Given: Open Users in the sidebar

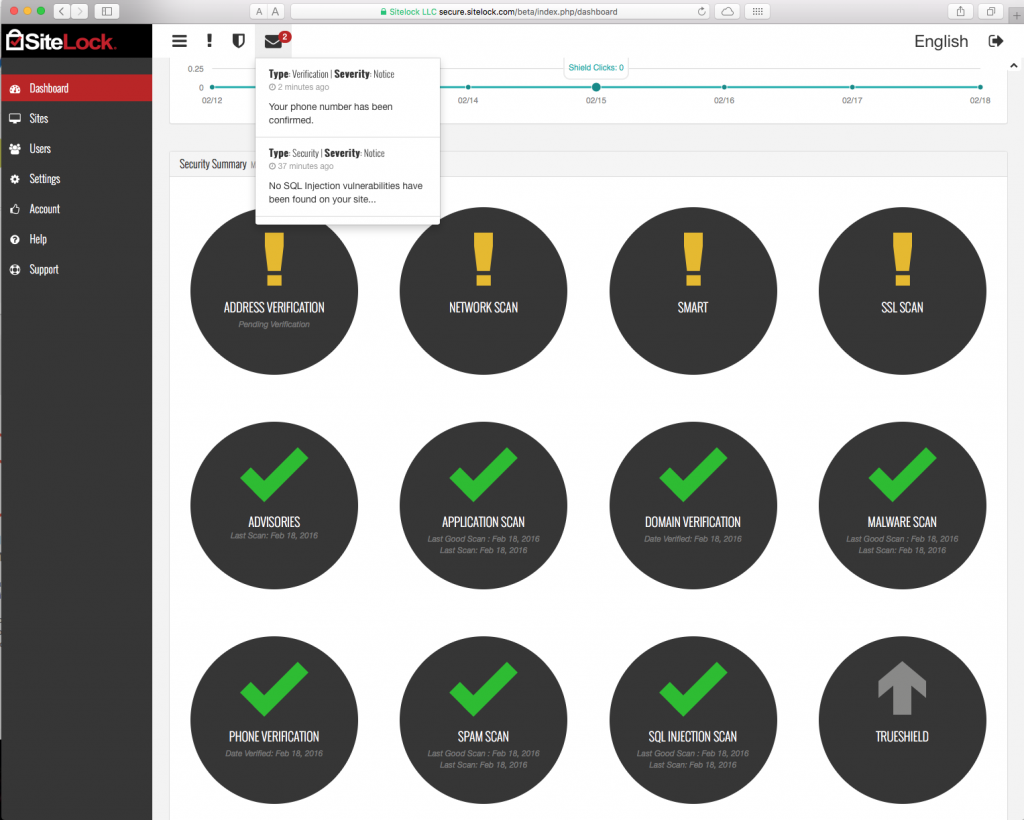Looking at the screenshot, I should (40, 149).
